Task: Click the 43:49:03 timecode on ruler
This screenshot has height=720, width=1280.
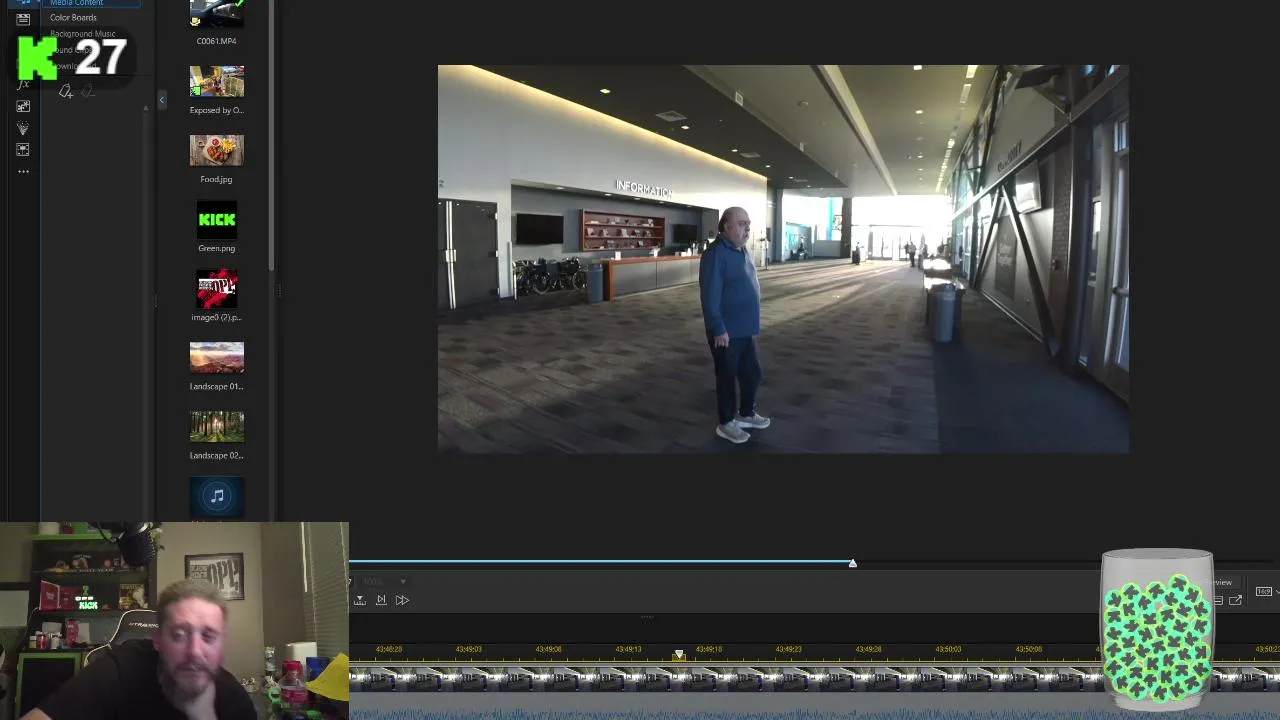Action: [468, 650]
